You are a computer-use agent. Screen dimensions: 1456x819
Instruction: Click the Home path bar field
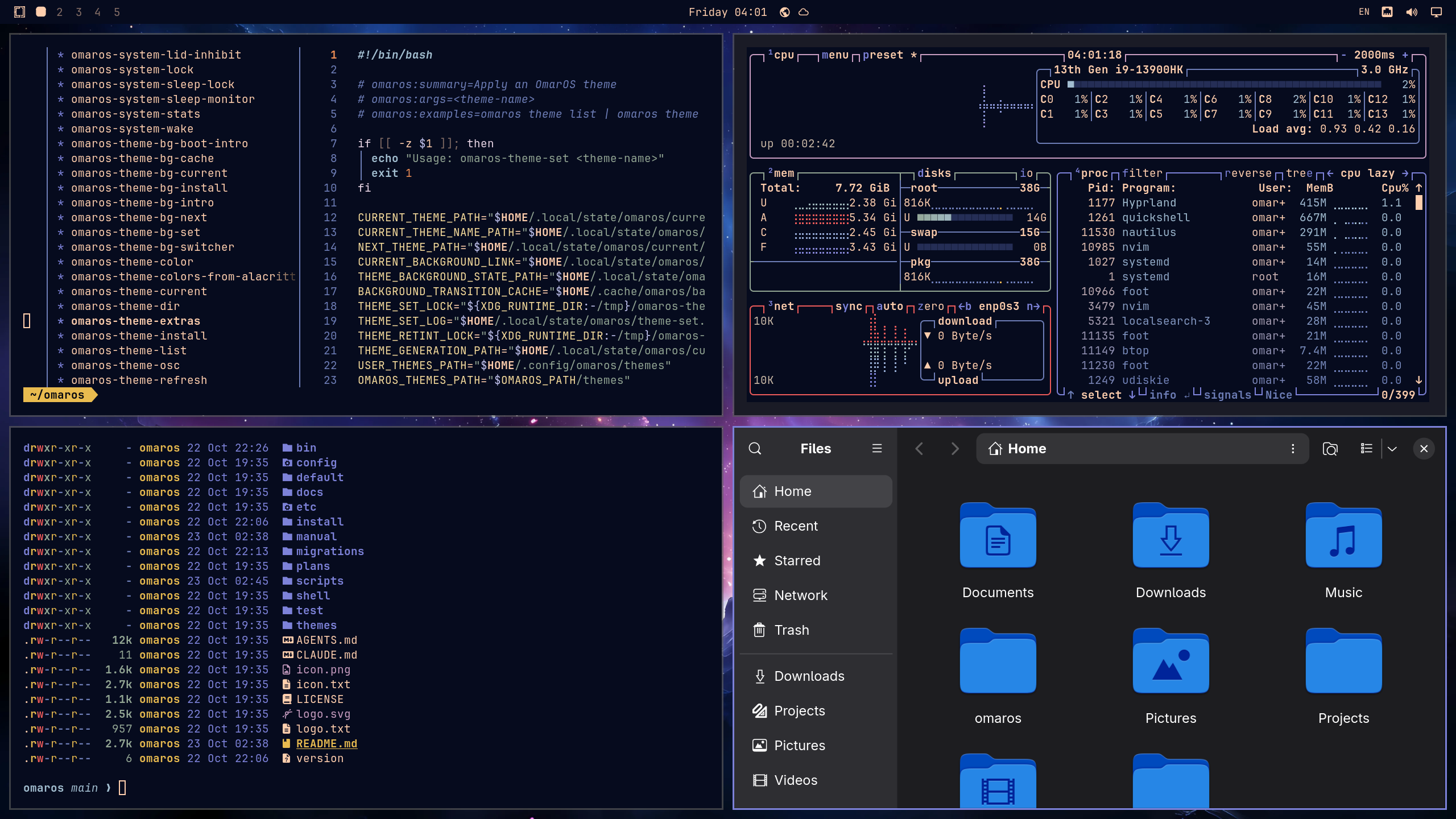tap(1143, 449)
